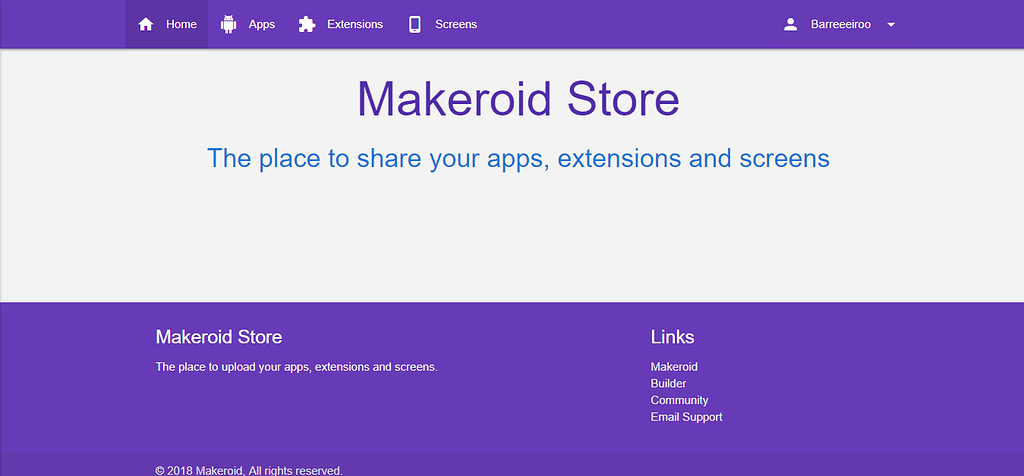The width and height of the screenshot is (1024, 476).
Task: Click the 2018 Makeroid copyright text
Action: tap(249, 470)
